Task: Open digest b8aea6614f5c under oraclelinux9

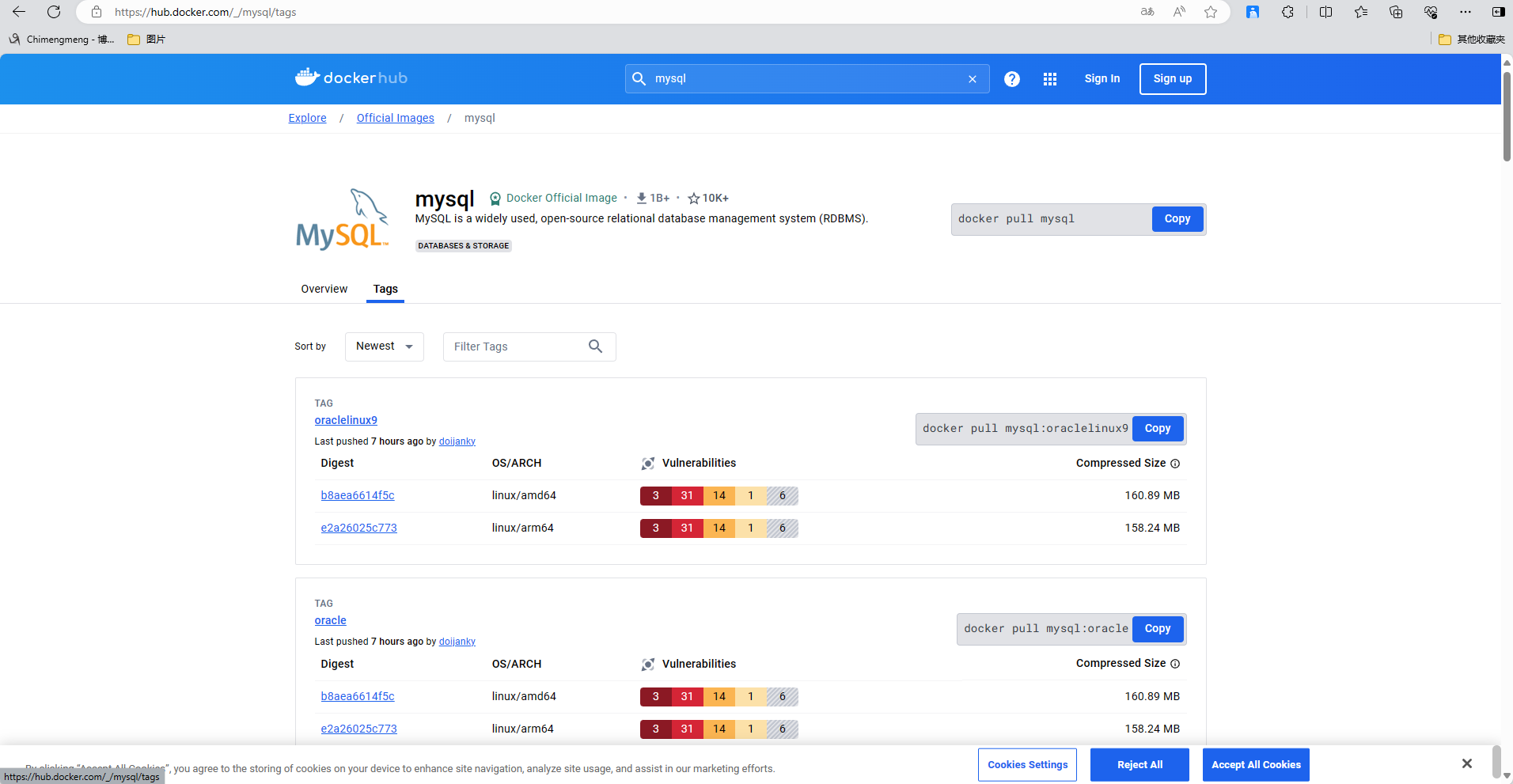Action: point(358,495)
